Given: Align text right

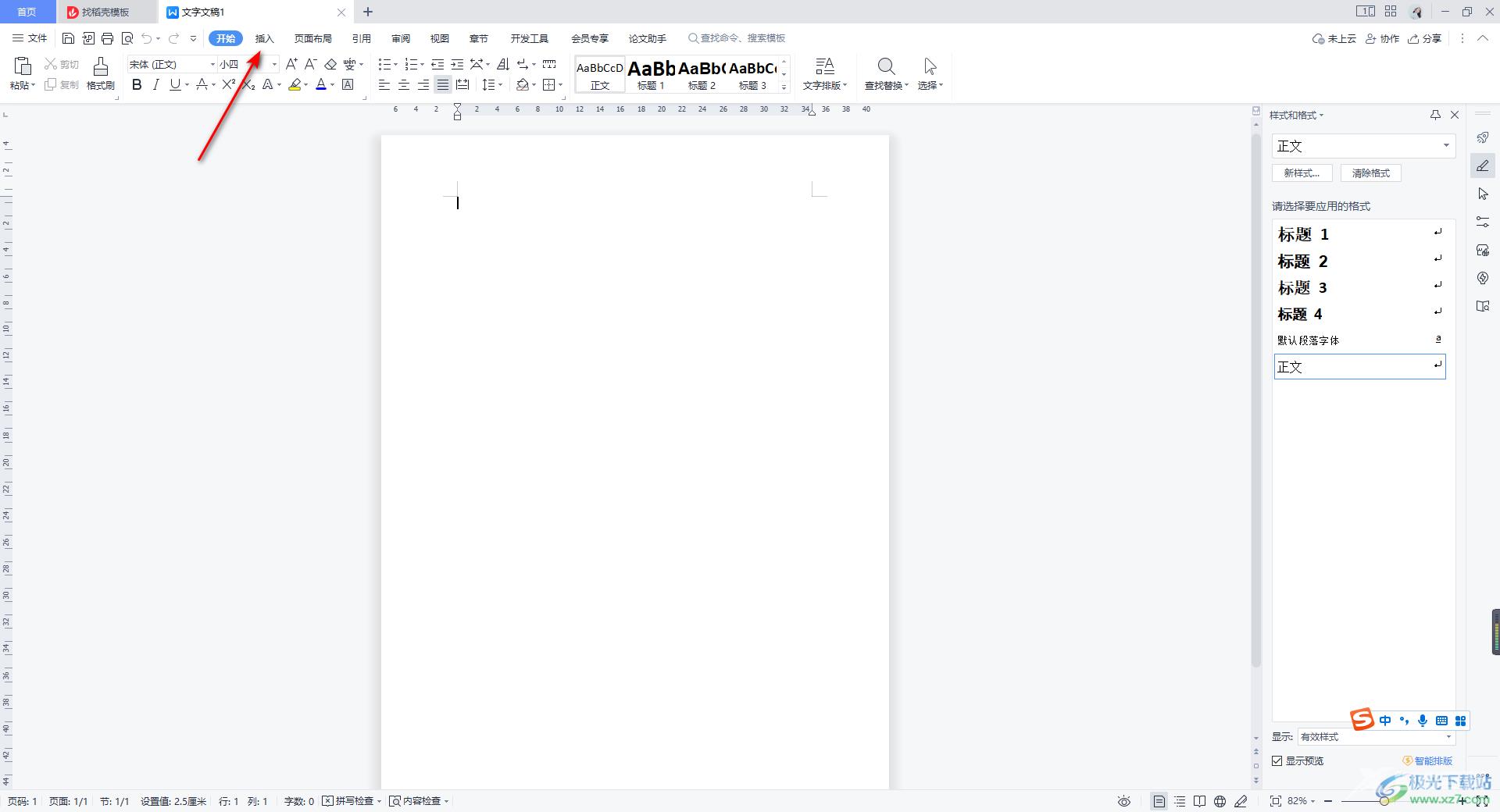Looking at the screenshot, I should 423,84.
